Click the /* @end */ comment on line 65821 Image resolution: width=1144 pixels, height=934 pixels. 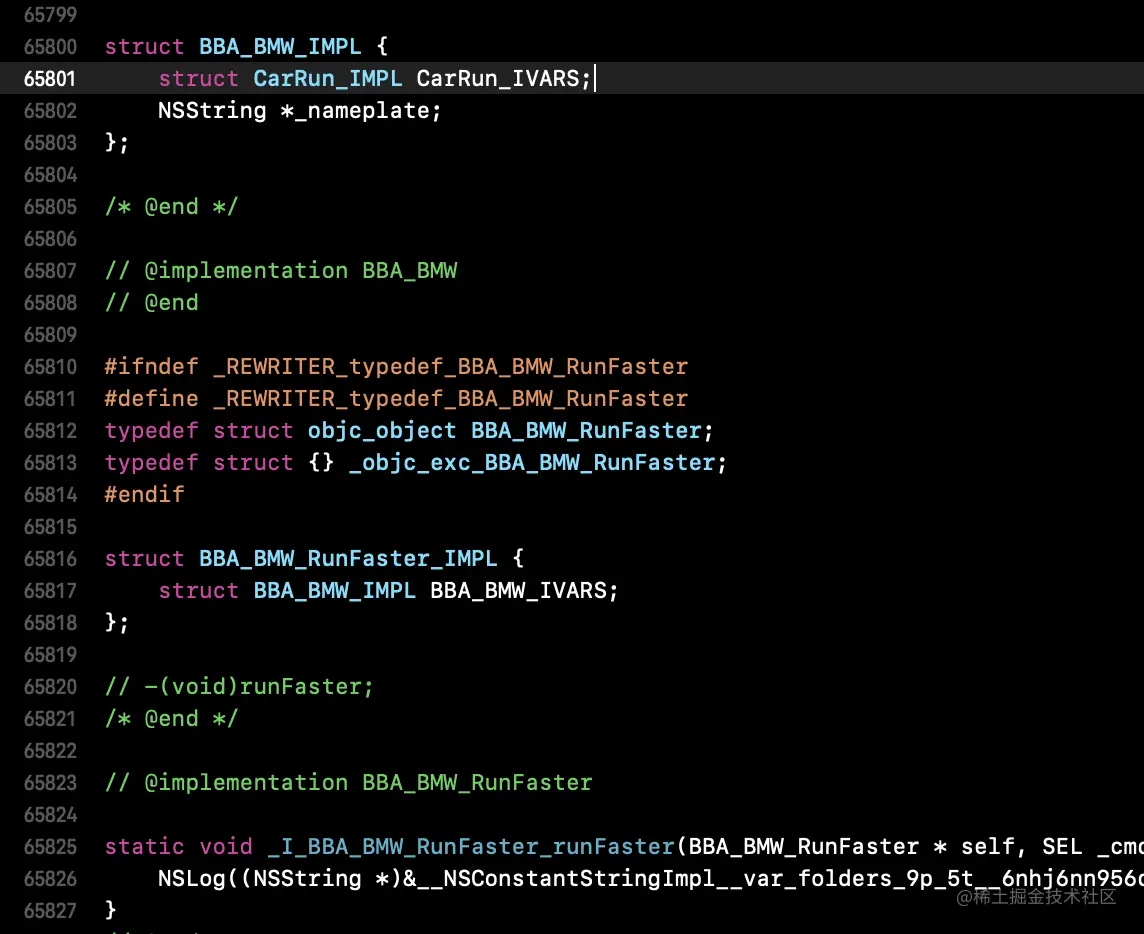pyautogui.click(x=171, y=719)
